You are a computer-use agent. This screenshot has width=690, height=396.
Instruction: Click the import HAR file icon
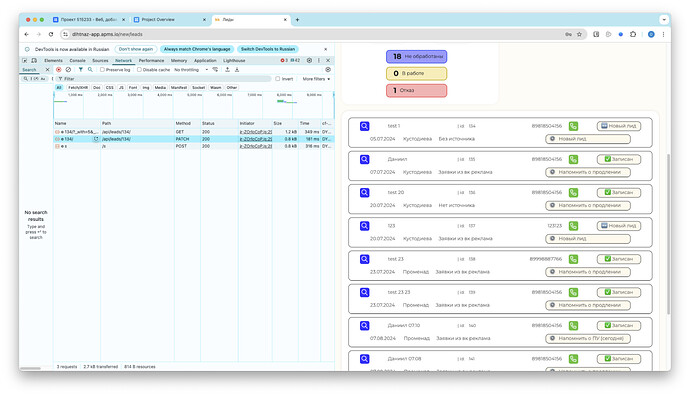[228, 70]
